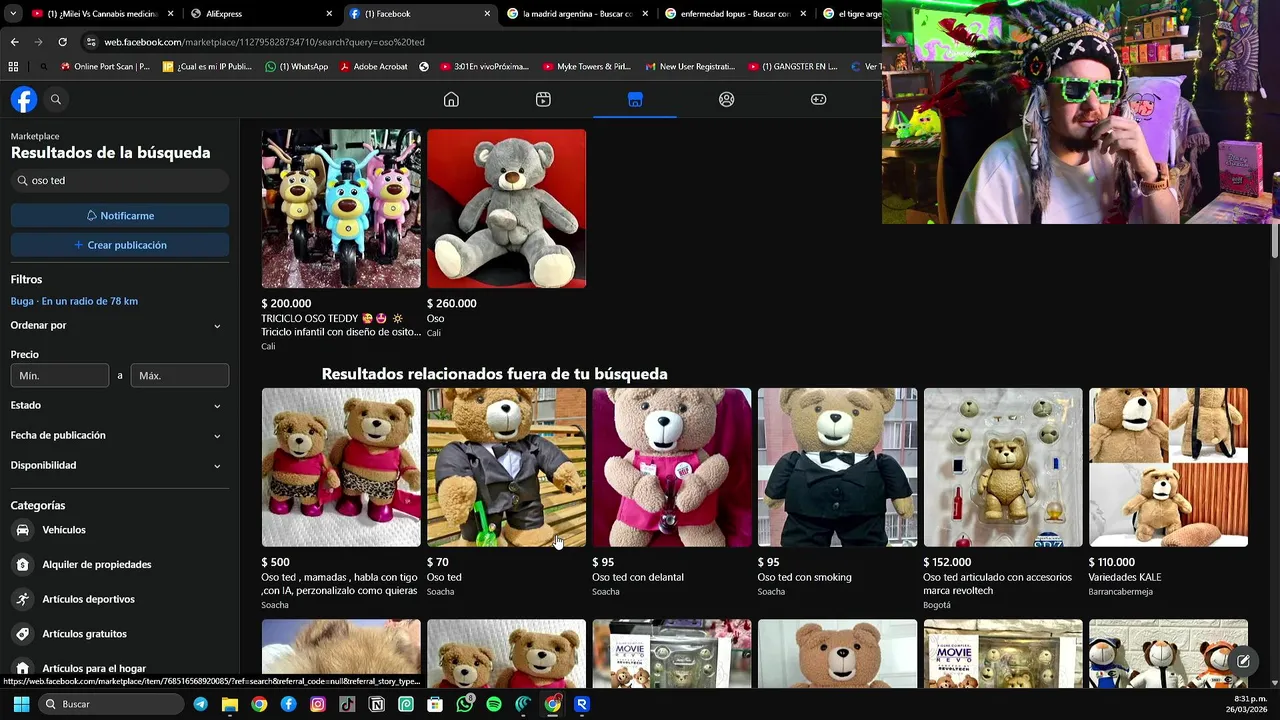Open WhatsApp from the taskbar
The height and width of the screenshot is (720, 1280).
click(465, 704)
